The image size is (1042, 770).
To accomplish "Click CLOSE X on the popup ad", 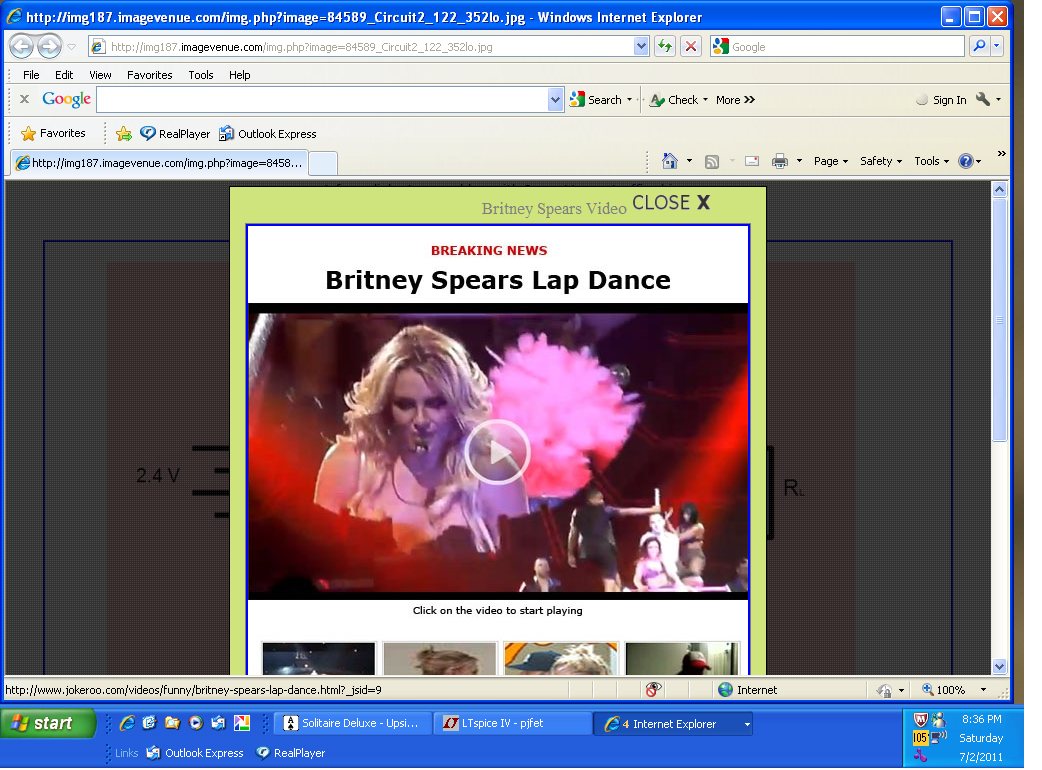I will [671, 203].
